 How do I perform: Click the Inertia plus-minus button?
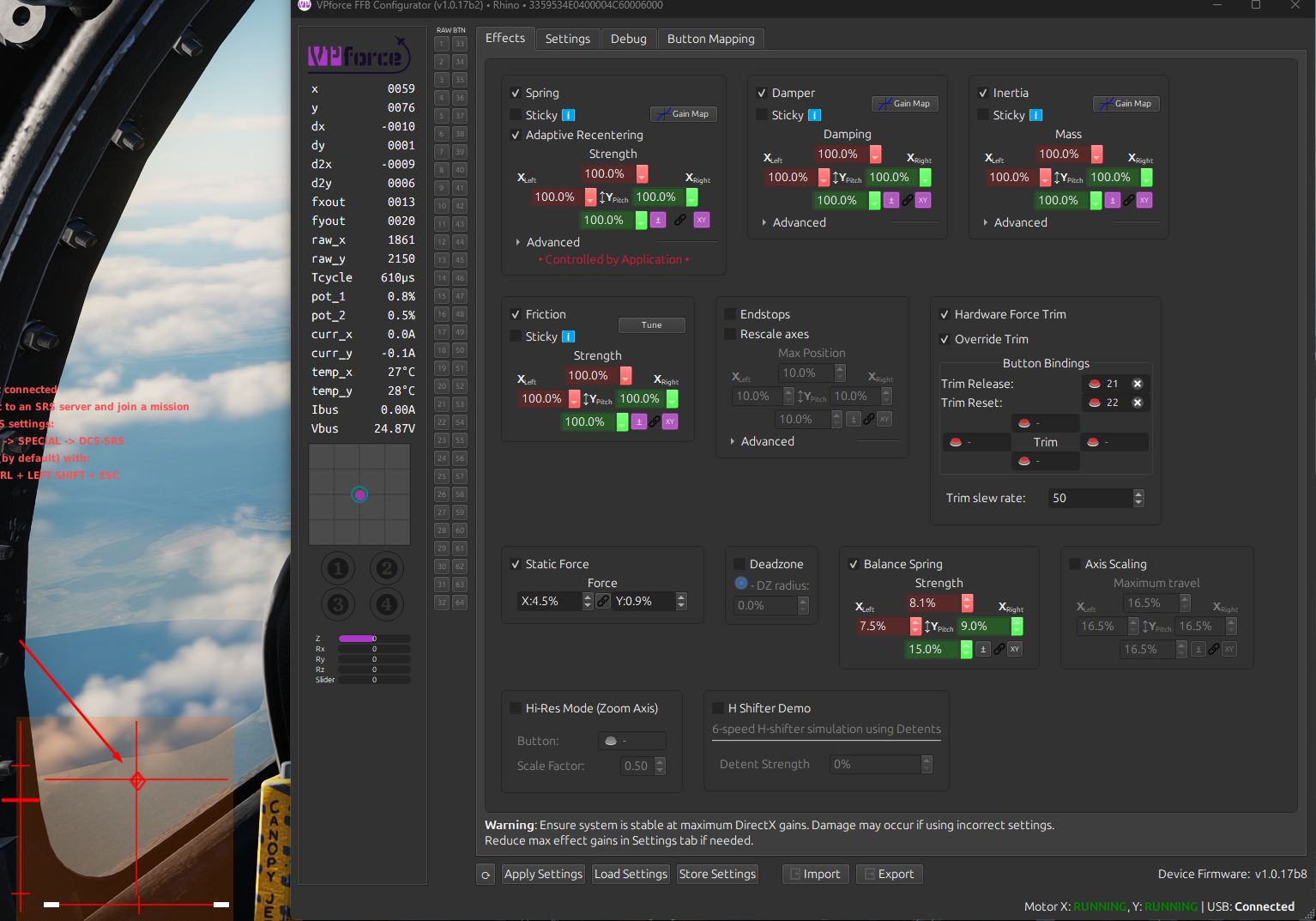point(1113,200)
